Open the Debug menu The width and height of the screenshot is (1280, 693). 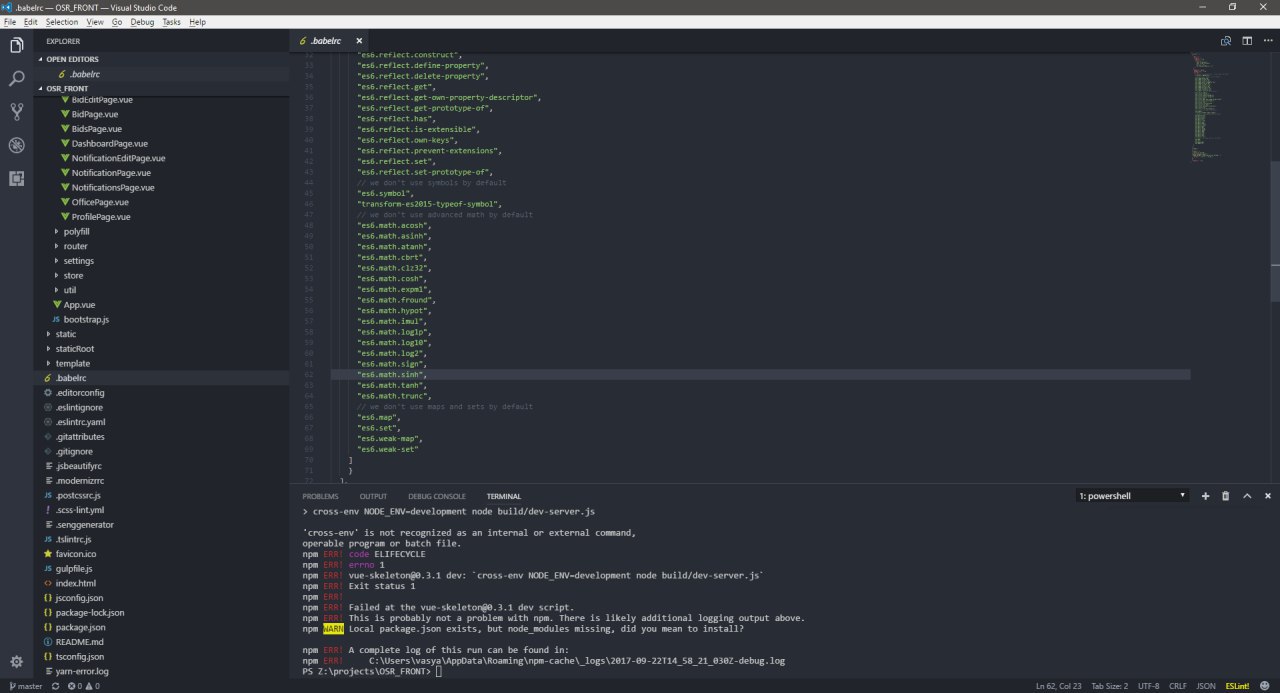pos(142,21)
